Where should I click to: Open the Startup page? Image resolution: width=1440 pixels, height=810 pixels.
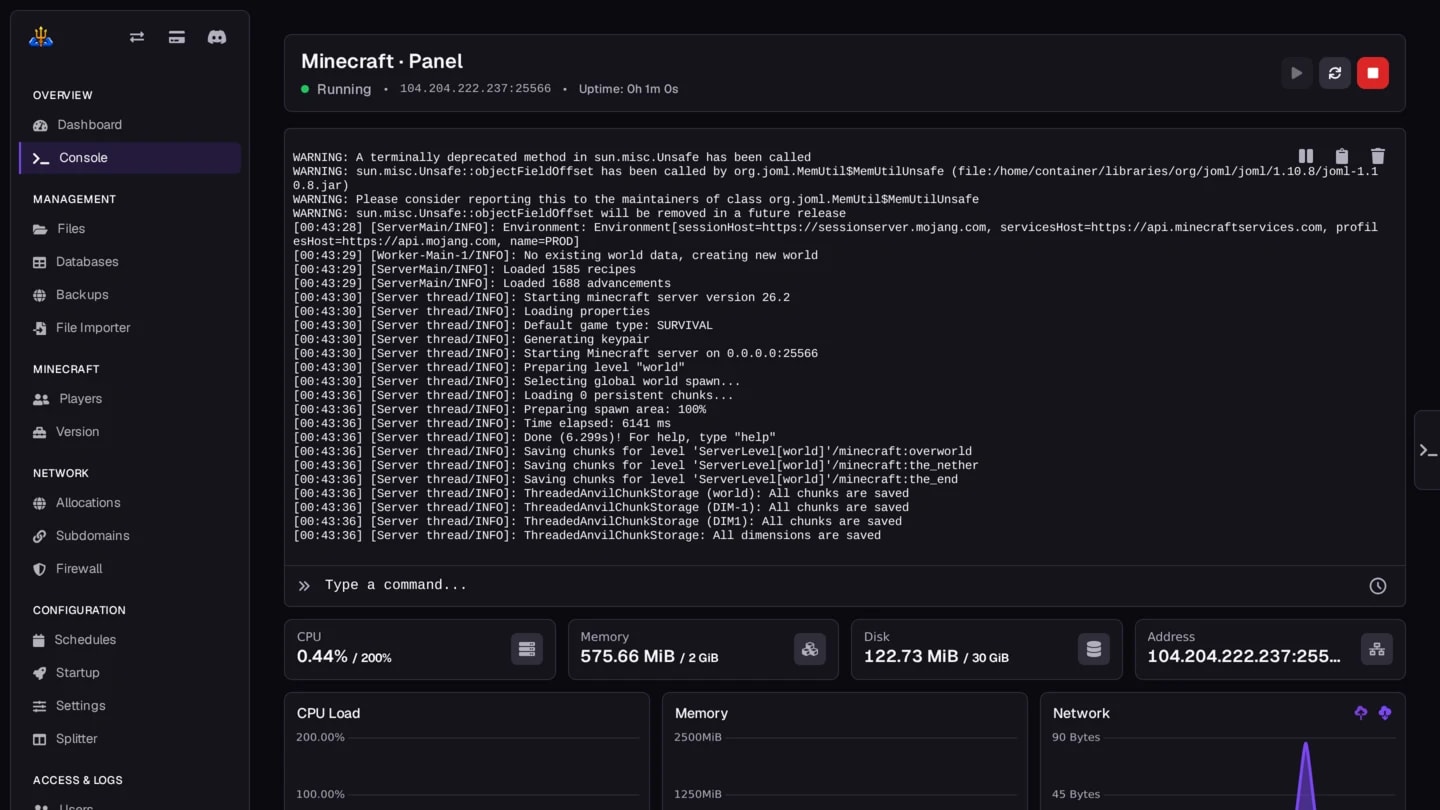130,673
